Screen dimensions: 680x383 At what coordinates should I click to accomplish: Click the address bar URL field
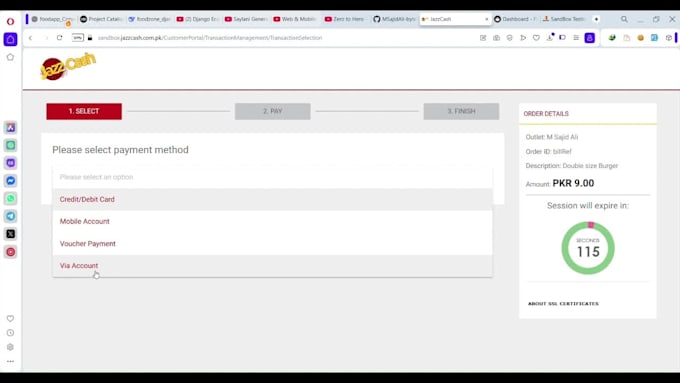tap(210, 38)
